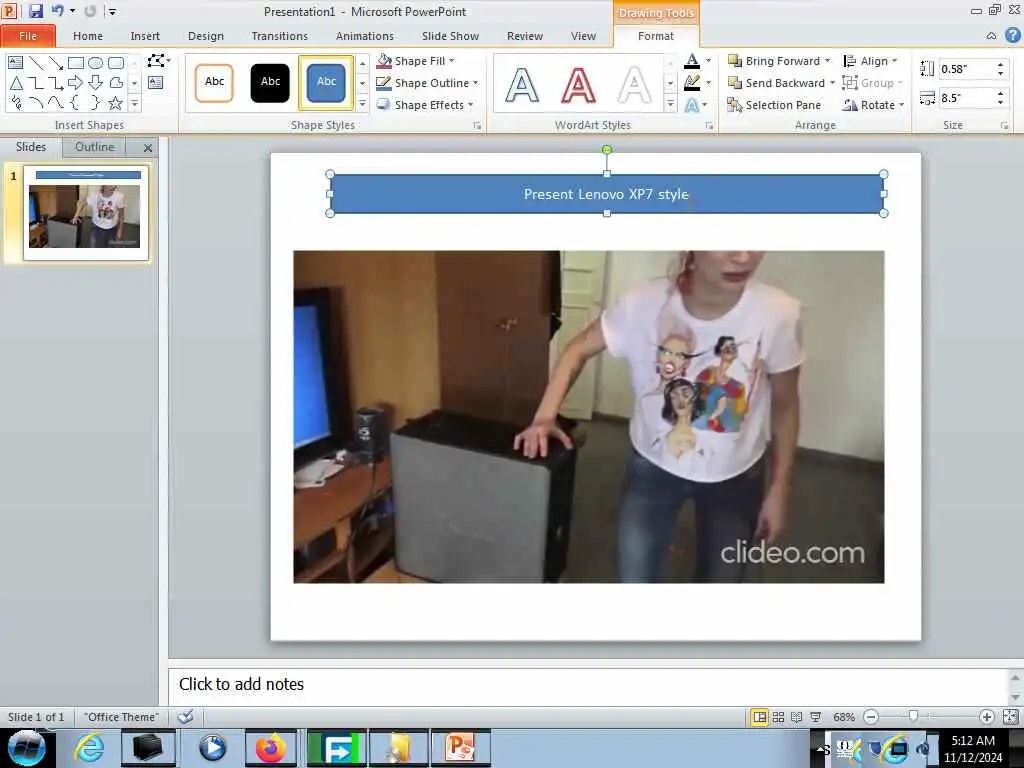
Task: Click the Text Outline pen icon
Action: click(692, 83)
